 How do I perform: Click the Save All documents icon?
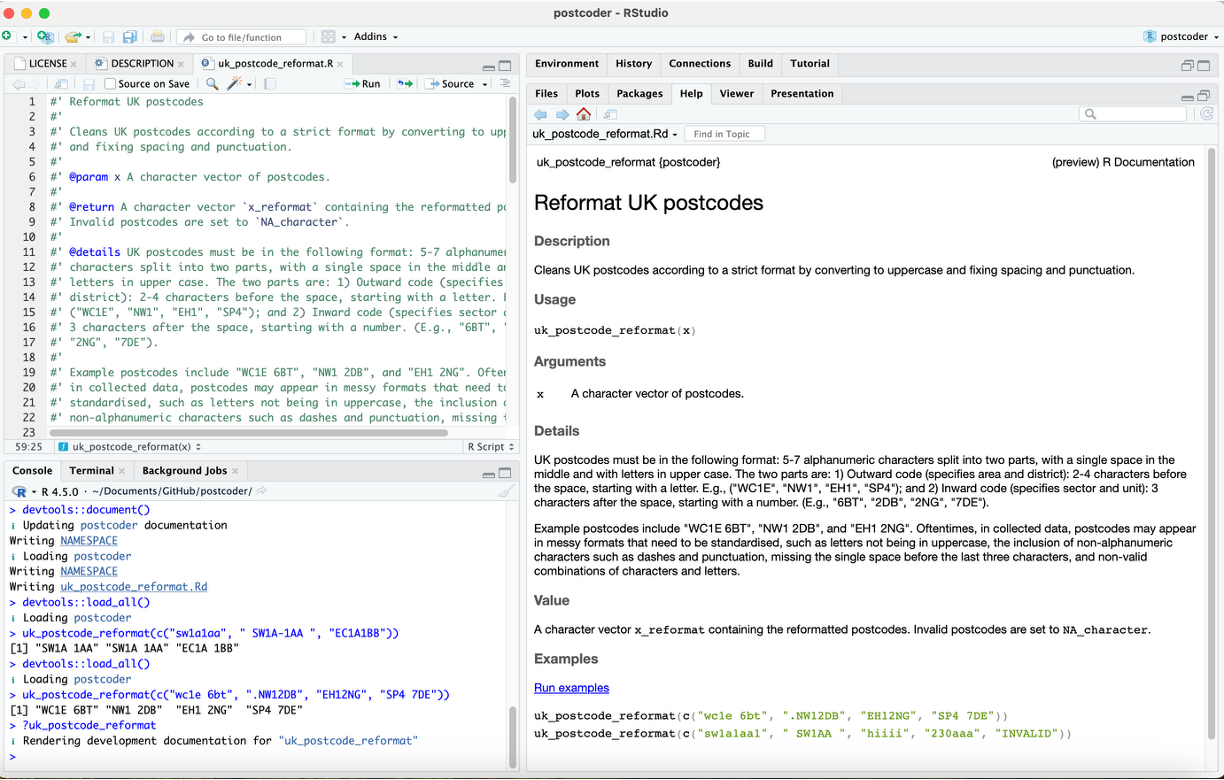pyautogui.click(x=130, y=37)
